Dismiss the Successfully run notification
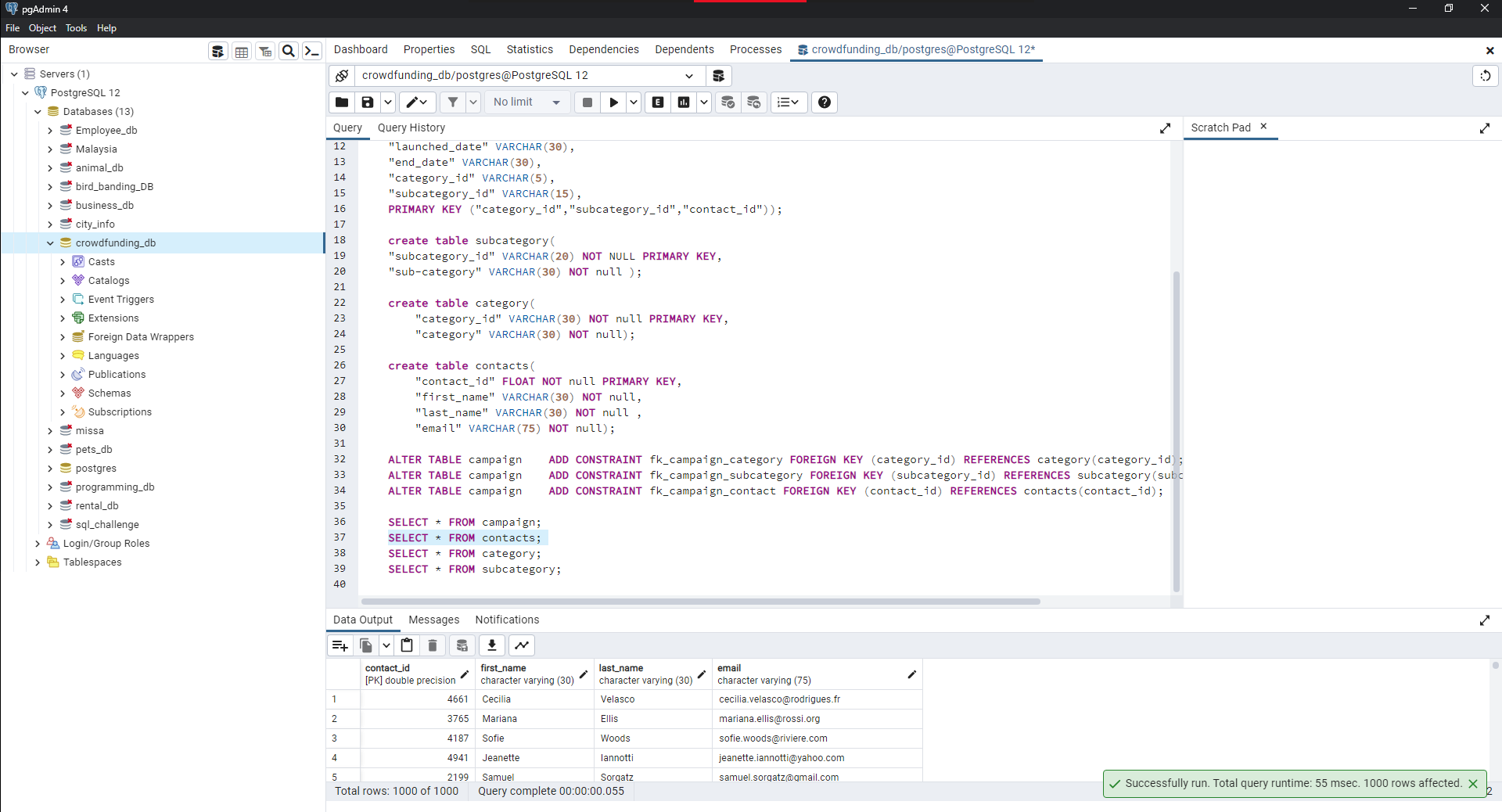The height and width of the screenshot is (812, 1502). tap(1474, 783)
